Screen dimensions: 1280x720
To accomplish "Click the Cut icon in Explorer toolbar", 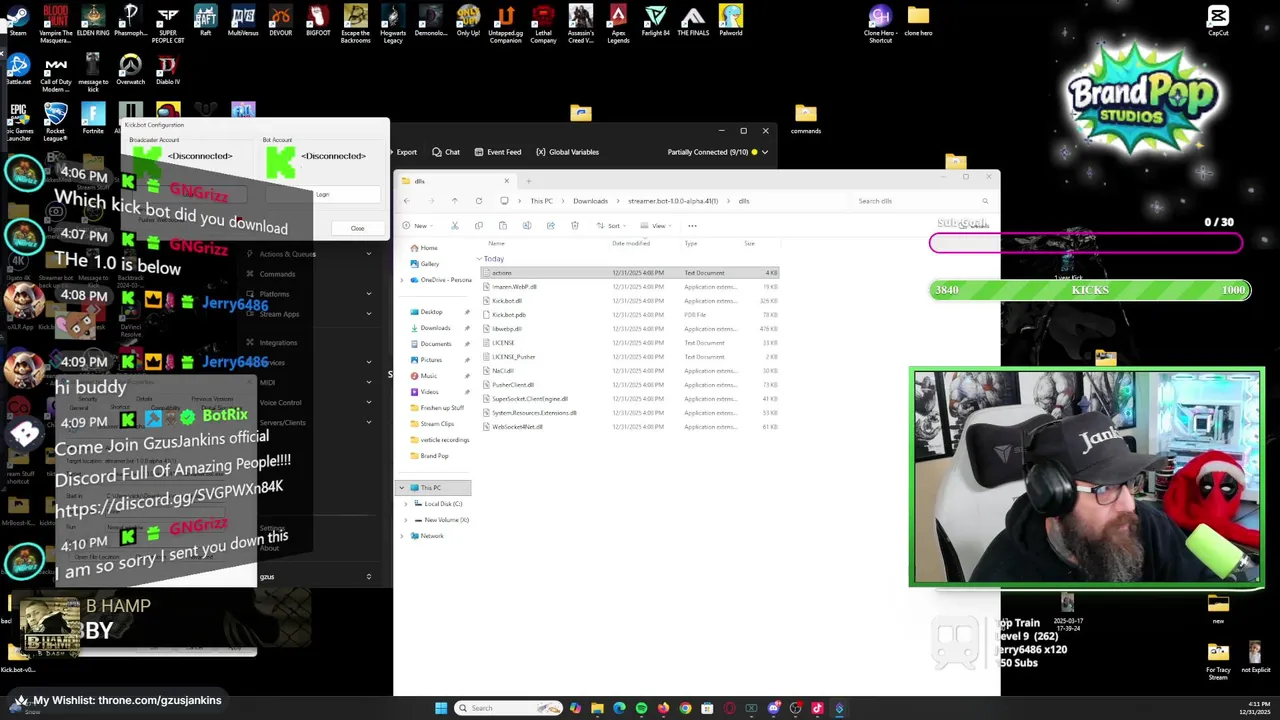I will pos(455,226).
